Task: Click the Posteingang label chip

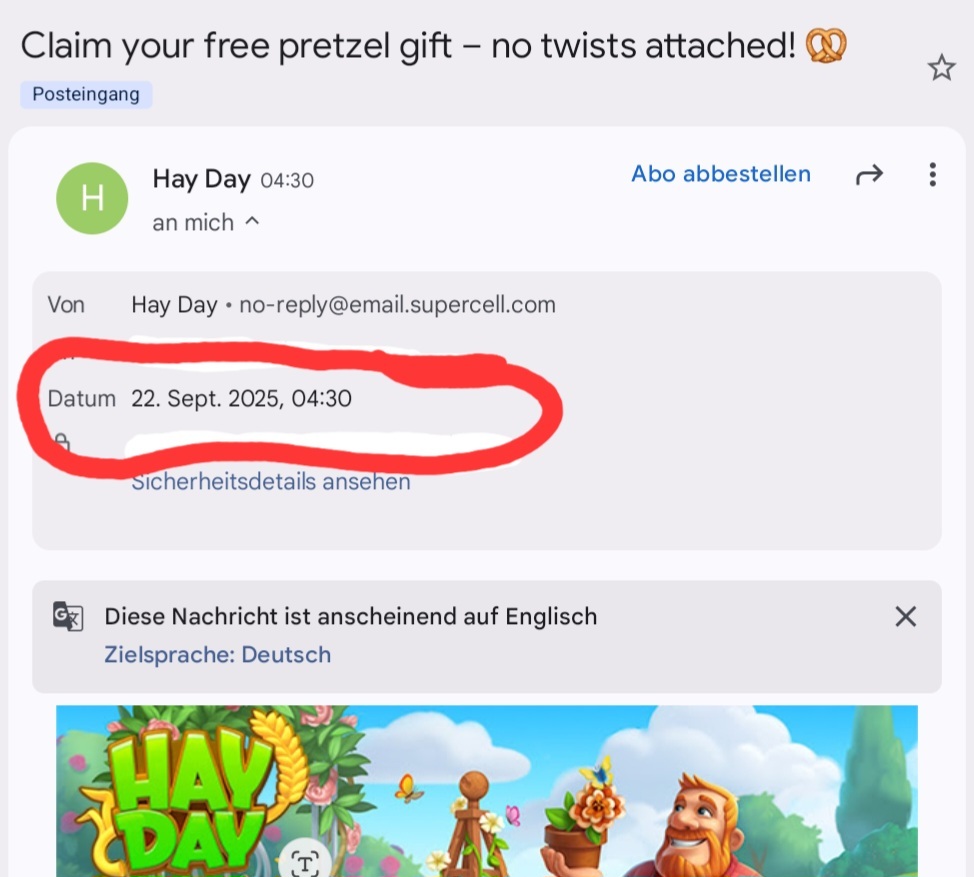Action: pyautogui.click(x=86, y=94)
